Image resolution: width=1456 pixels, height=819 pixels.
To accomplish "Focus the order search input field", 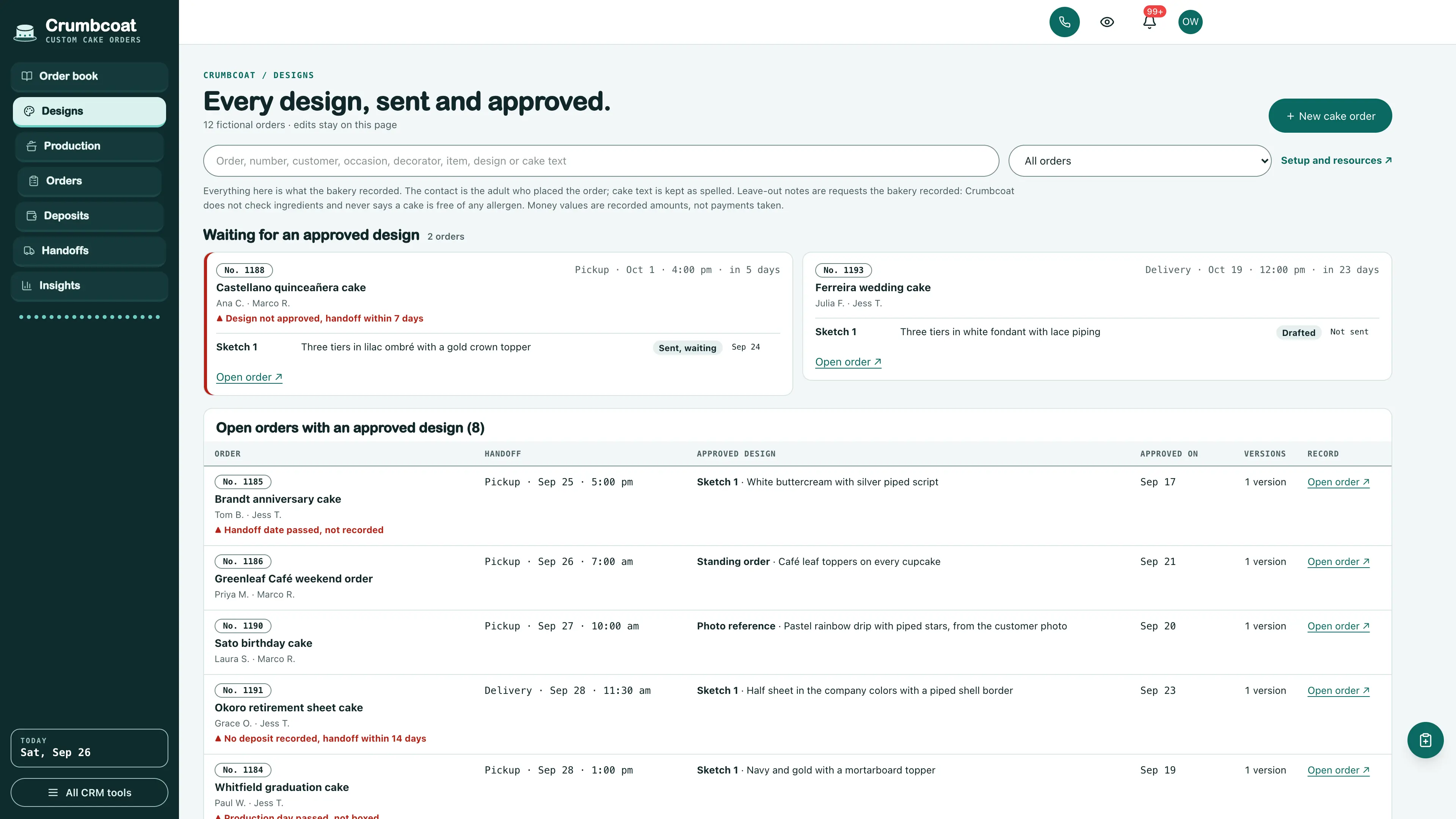I will tap(601, 161).
